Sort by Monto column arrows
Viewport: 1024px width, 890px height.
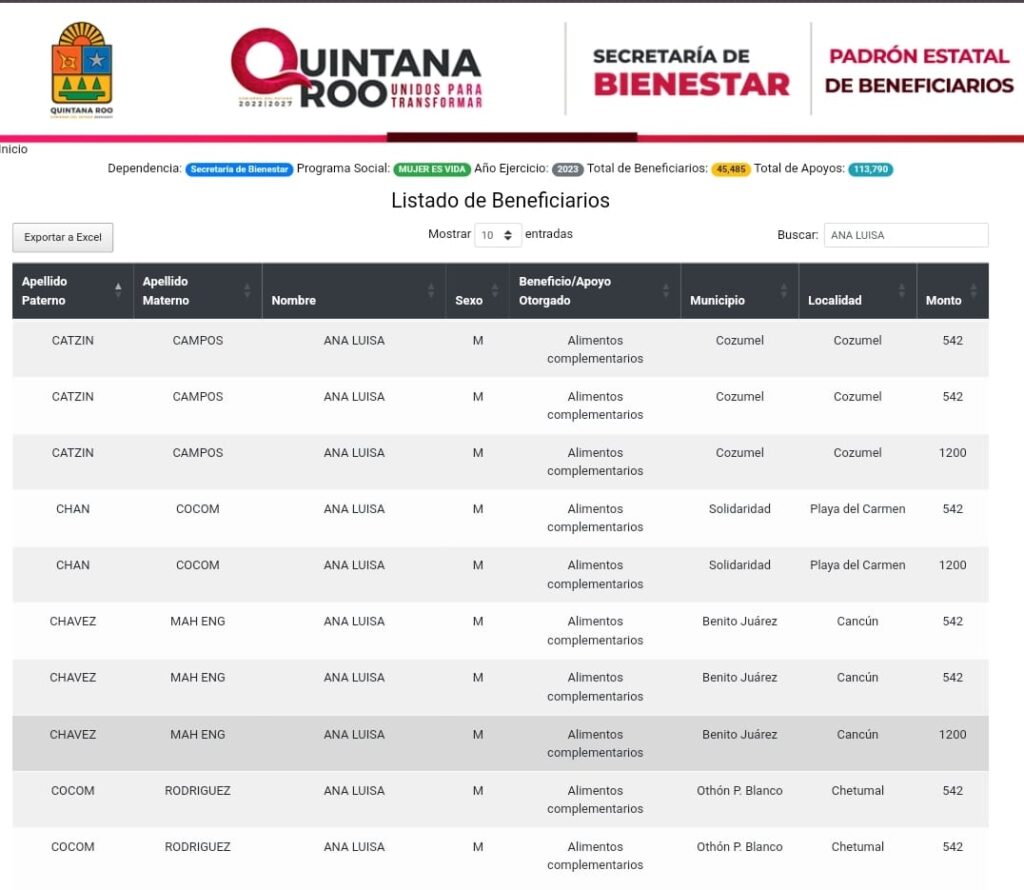973,291
